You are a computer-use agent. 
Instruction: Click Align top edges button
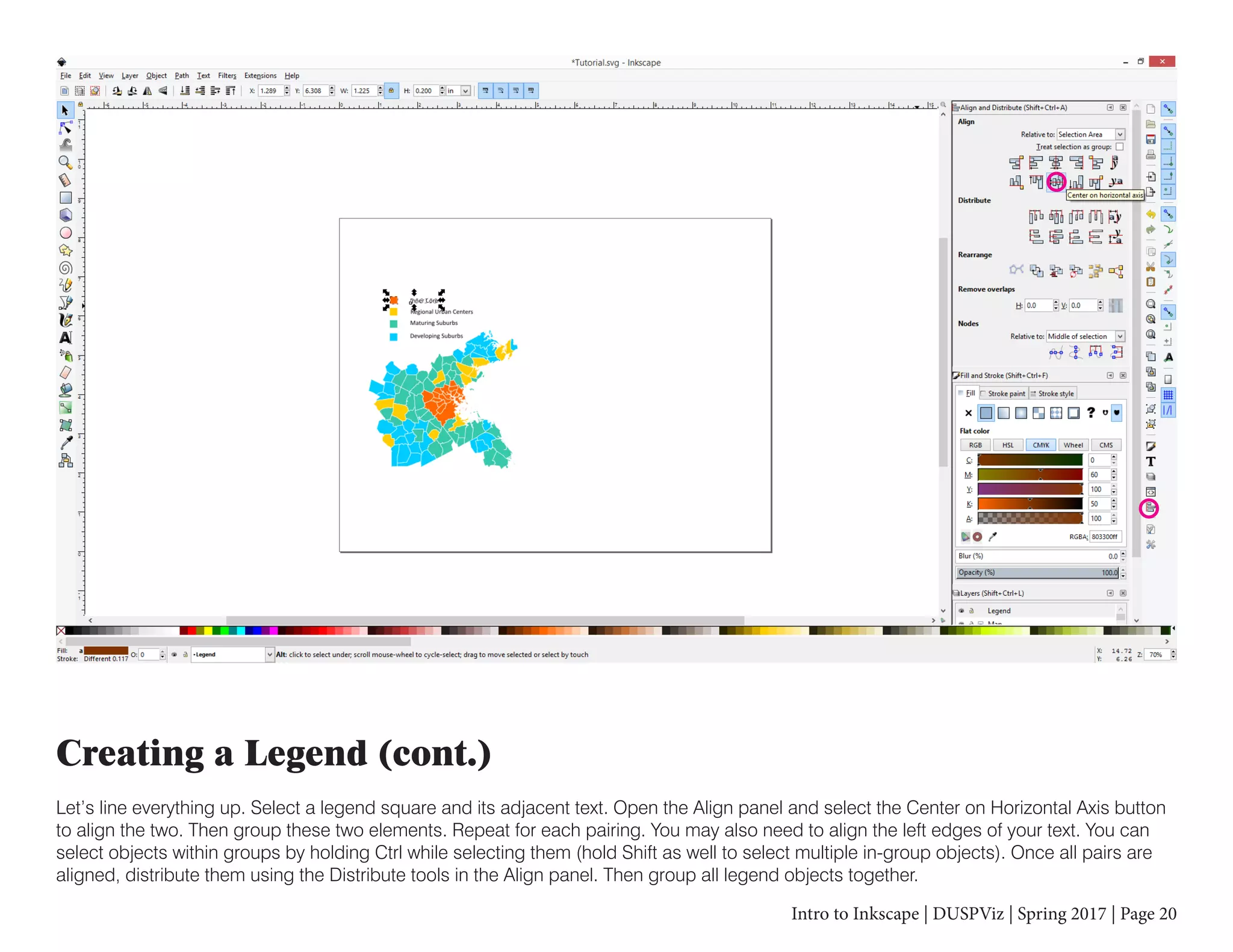point(1036,182)
